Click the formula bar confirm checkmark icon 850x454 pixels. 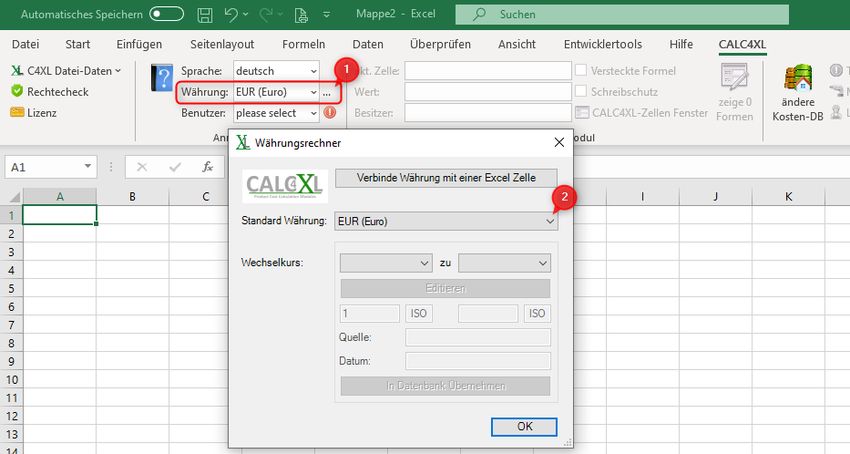point(175,167)
